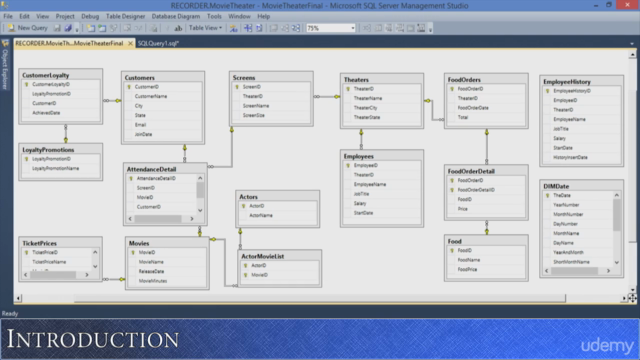Expand the Object Explorer side panel
This screenshot has width=640, height=360.
tap(5, 65)
